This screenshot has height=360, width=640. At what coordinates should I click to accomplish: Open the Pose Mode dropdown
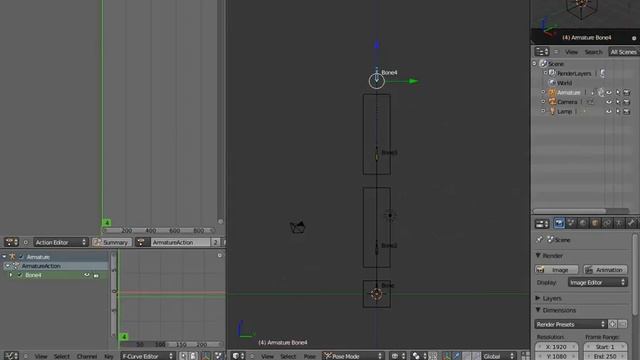353,356
